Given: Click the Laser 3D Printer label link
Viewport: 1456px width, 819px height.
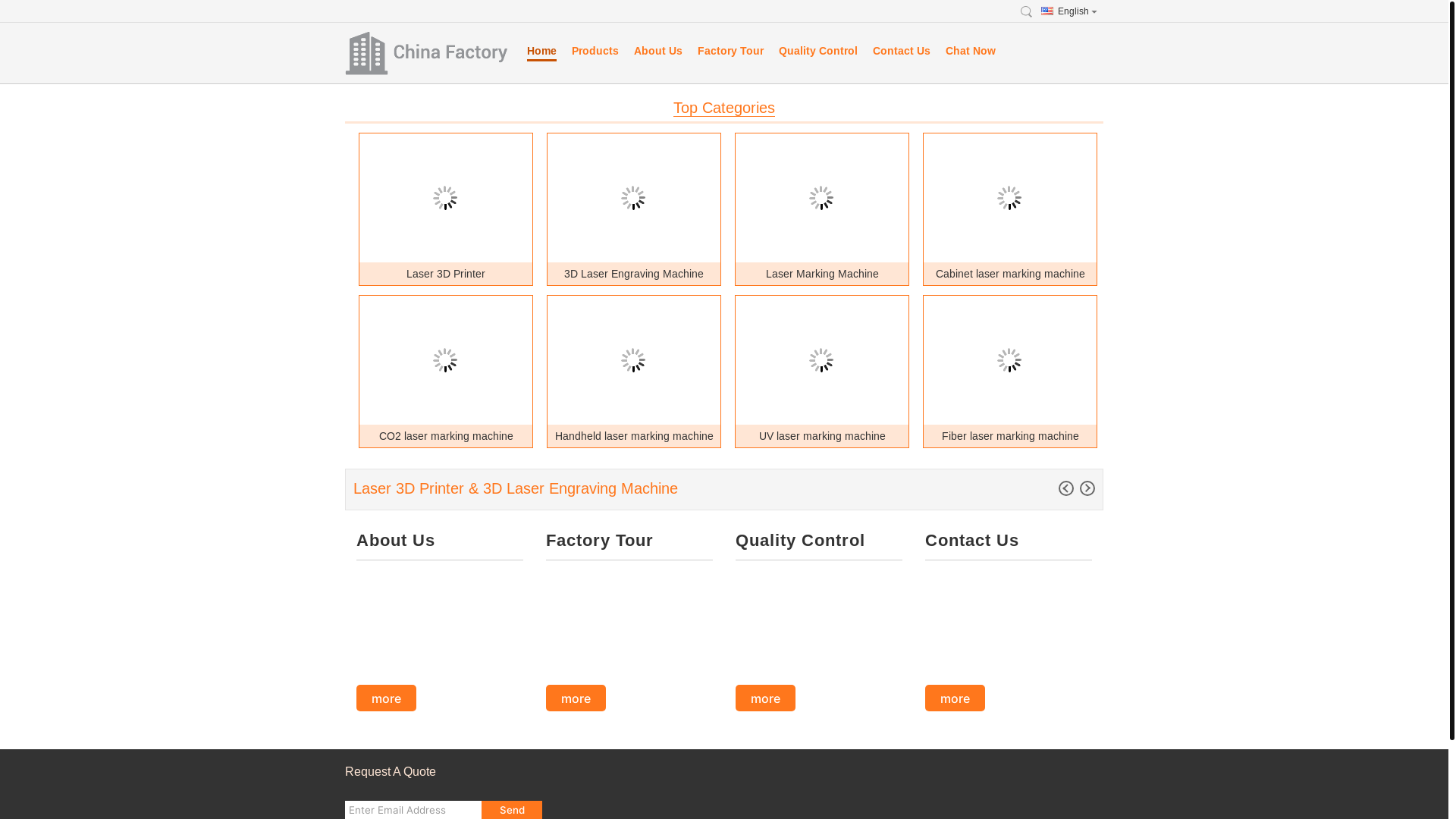Looking at the screenshot, I should pyautogui.click(x=446, y=274).
